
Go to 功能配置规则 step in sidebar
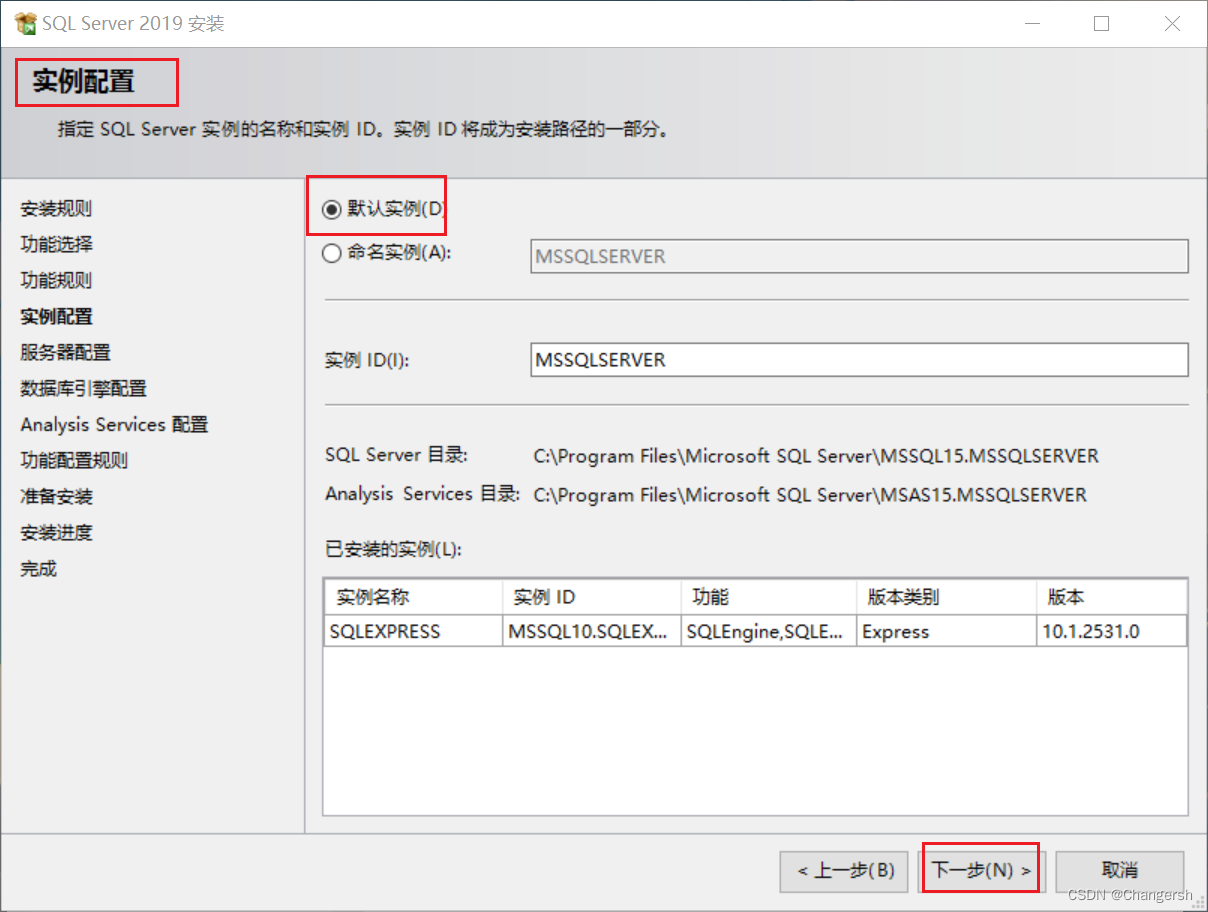(74, 461)
